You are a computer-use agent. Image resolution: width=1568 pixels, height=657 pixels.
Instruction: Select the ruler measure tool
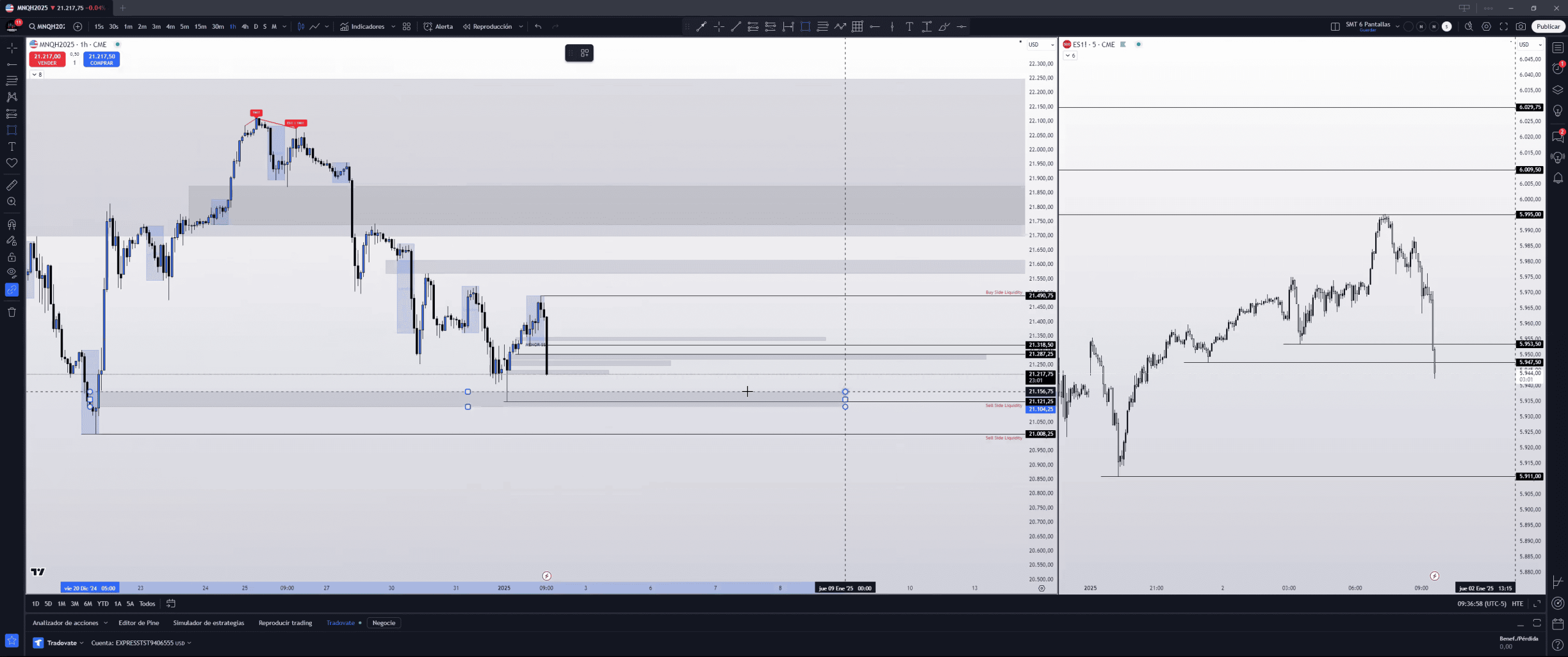tap(12, 185)
